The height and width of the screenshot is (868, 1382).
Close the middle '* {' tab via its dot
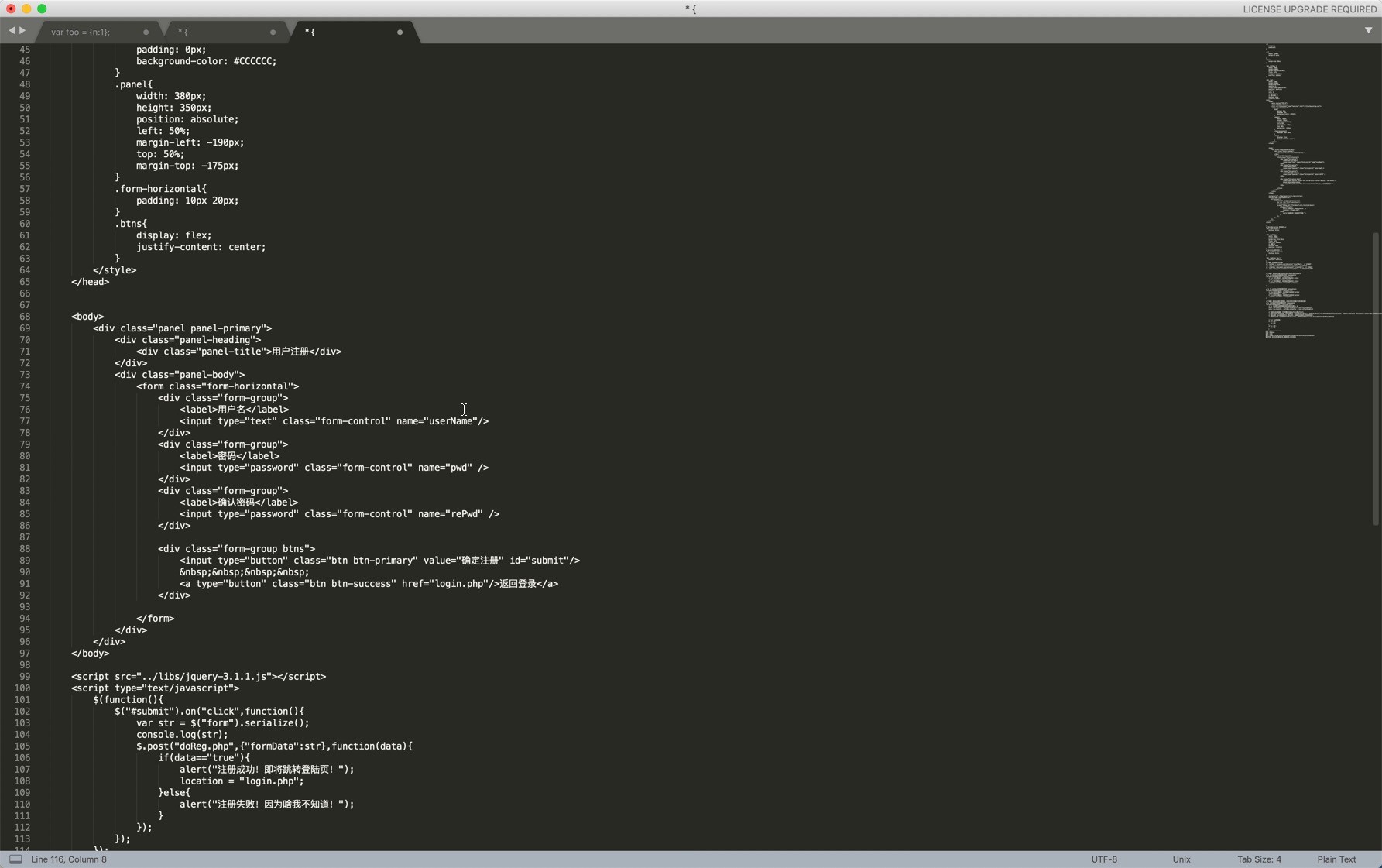click(x=273, y=33)
